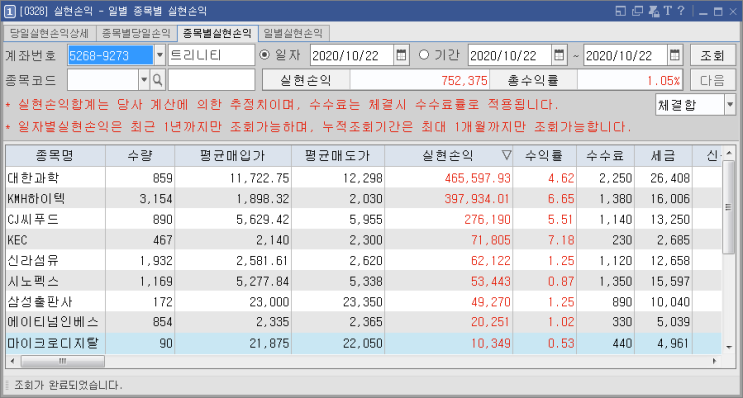Select the 일자 radio button
This screenshot has width=743, height=398.
264,55
